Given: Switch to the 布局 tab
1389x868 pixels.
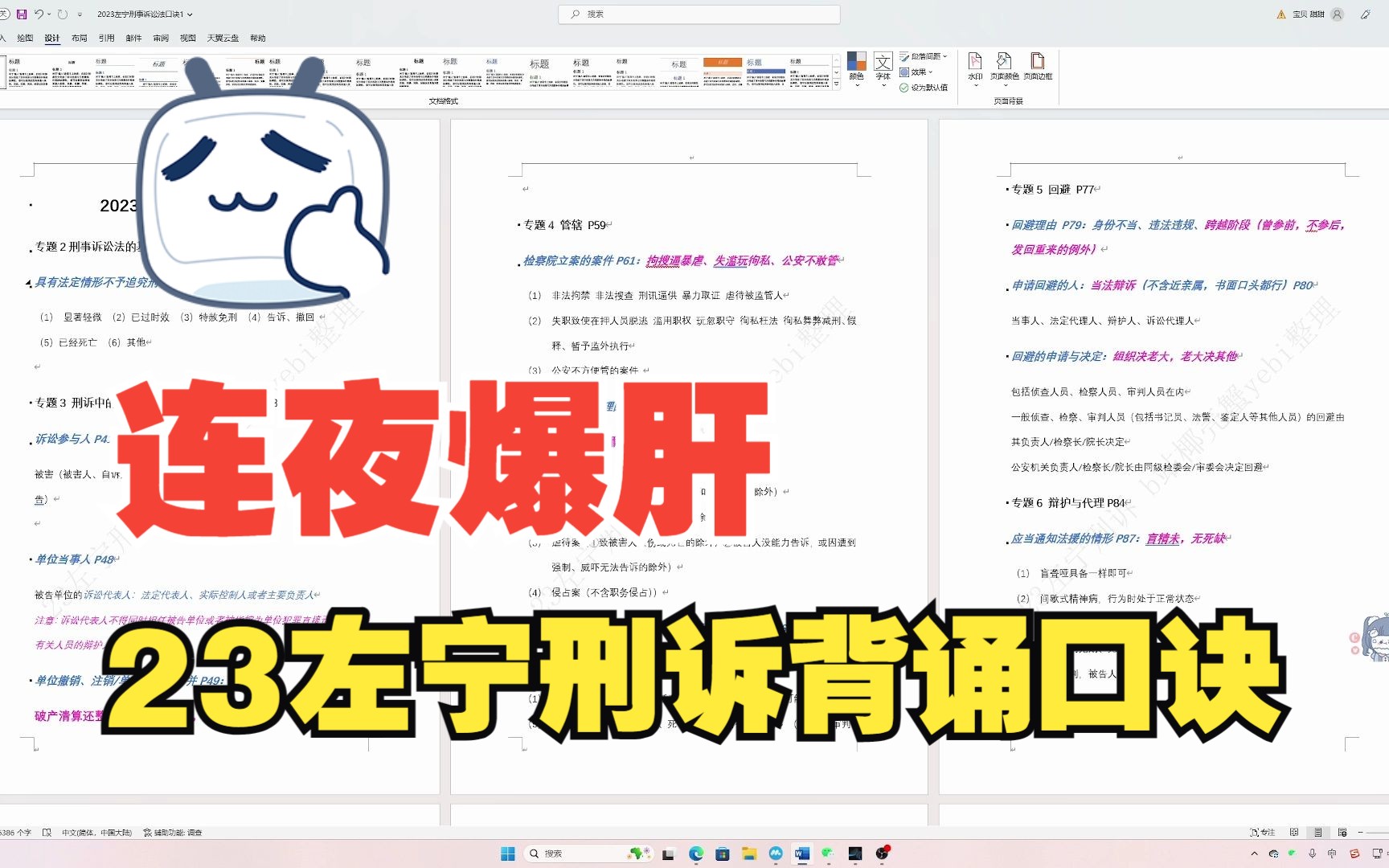Looking at the screenshot, I should (79, 38).
